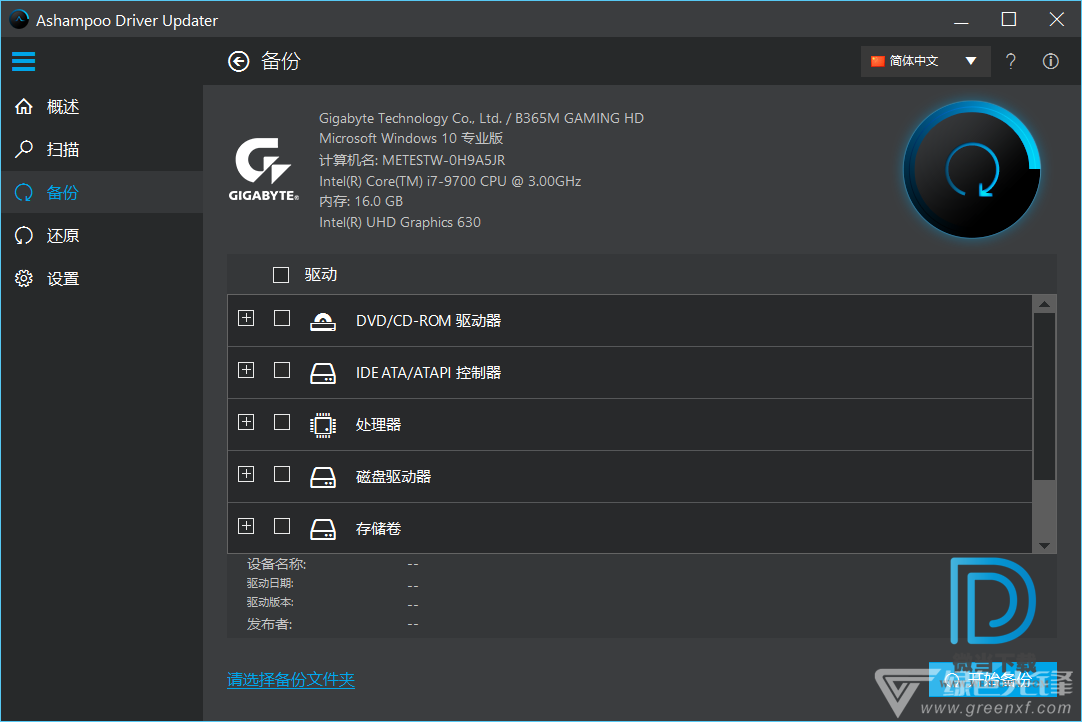Click the 驱动日期 label
The height and width of the screenshot is (722, 1082).
tap(270, 583)
